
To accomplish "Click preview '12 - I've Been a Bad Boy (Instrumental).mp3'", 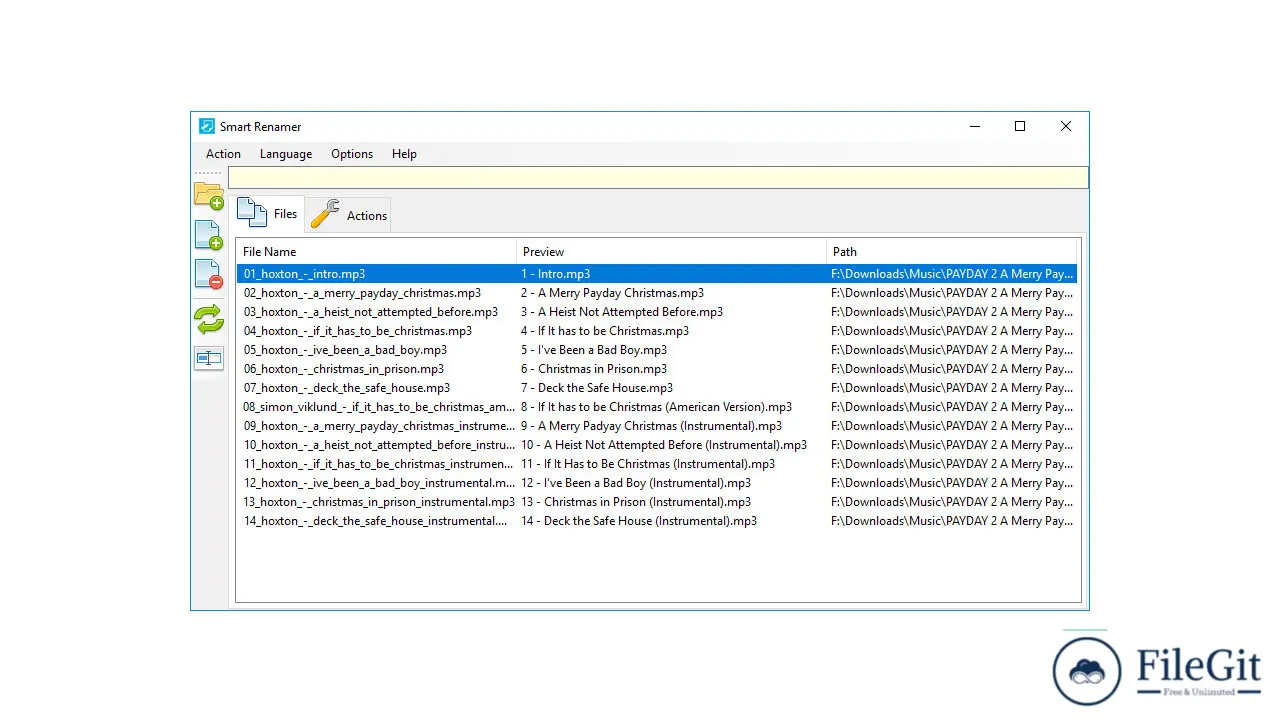I will tap(635, 483).
